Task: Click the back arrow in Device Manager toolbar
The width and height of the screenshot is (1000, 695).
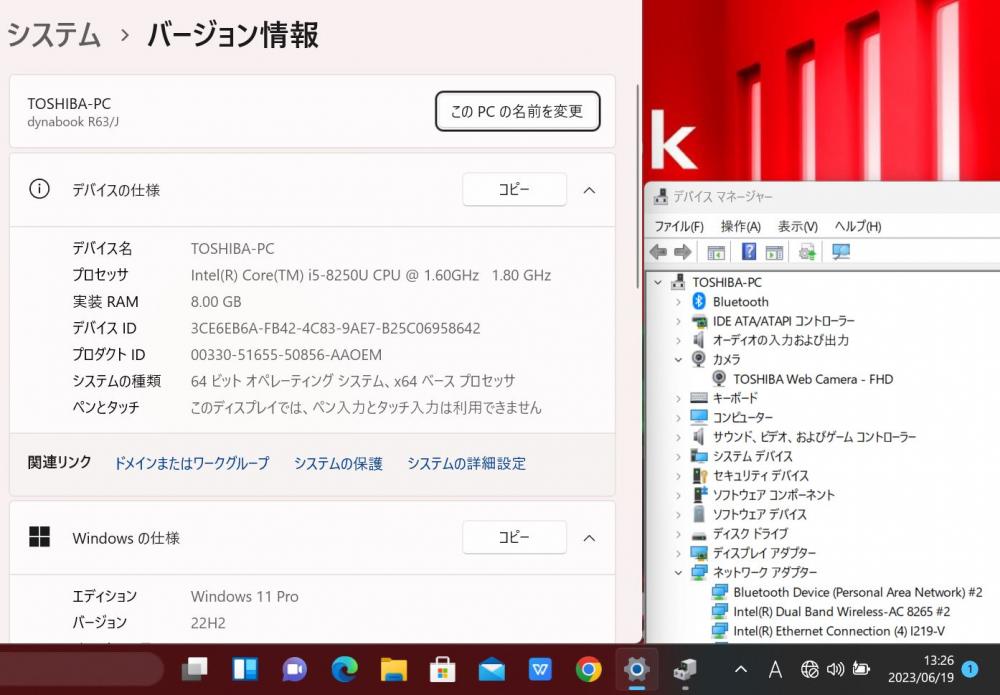Action: pyautogui.click(x=658, y=252)
